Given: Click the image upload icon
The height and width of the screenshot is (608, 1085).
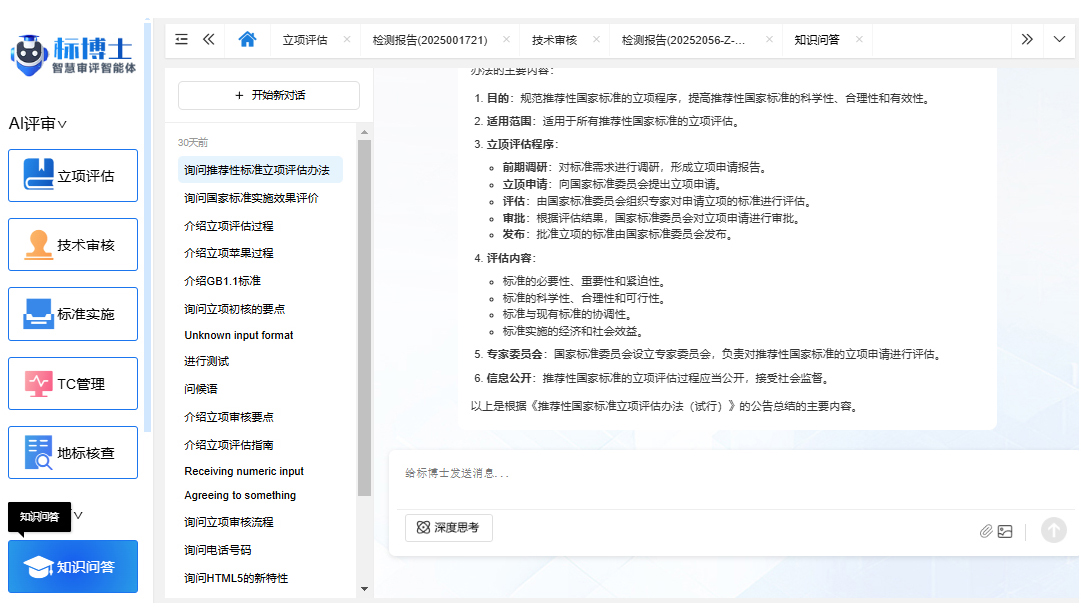Looking at the screenshot, I should pyautogui.click(x=1005, y=531).
